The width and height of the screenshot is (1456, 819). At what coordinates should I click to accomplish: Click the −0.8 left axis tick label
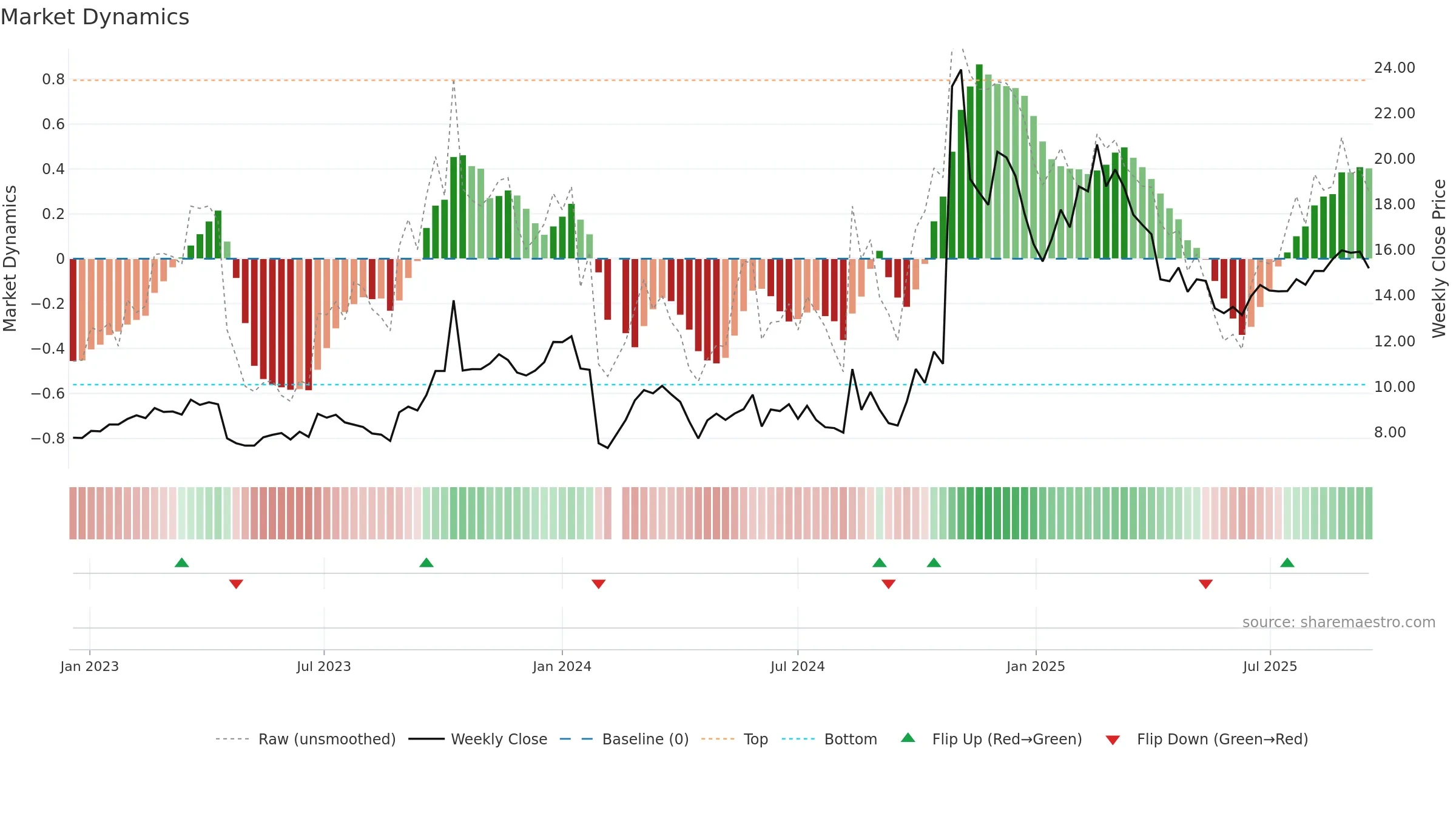tap(48, 439)
